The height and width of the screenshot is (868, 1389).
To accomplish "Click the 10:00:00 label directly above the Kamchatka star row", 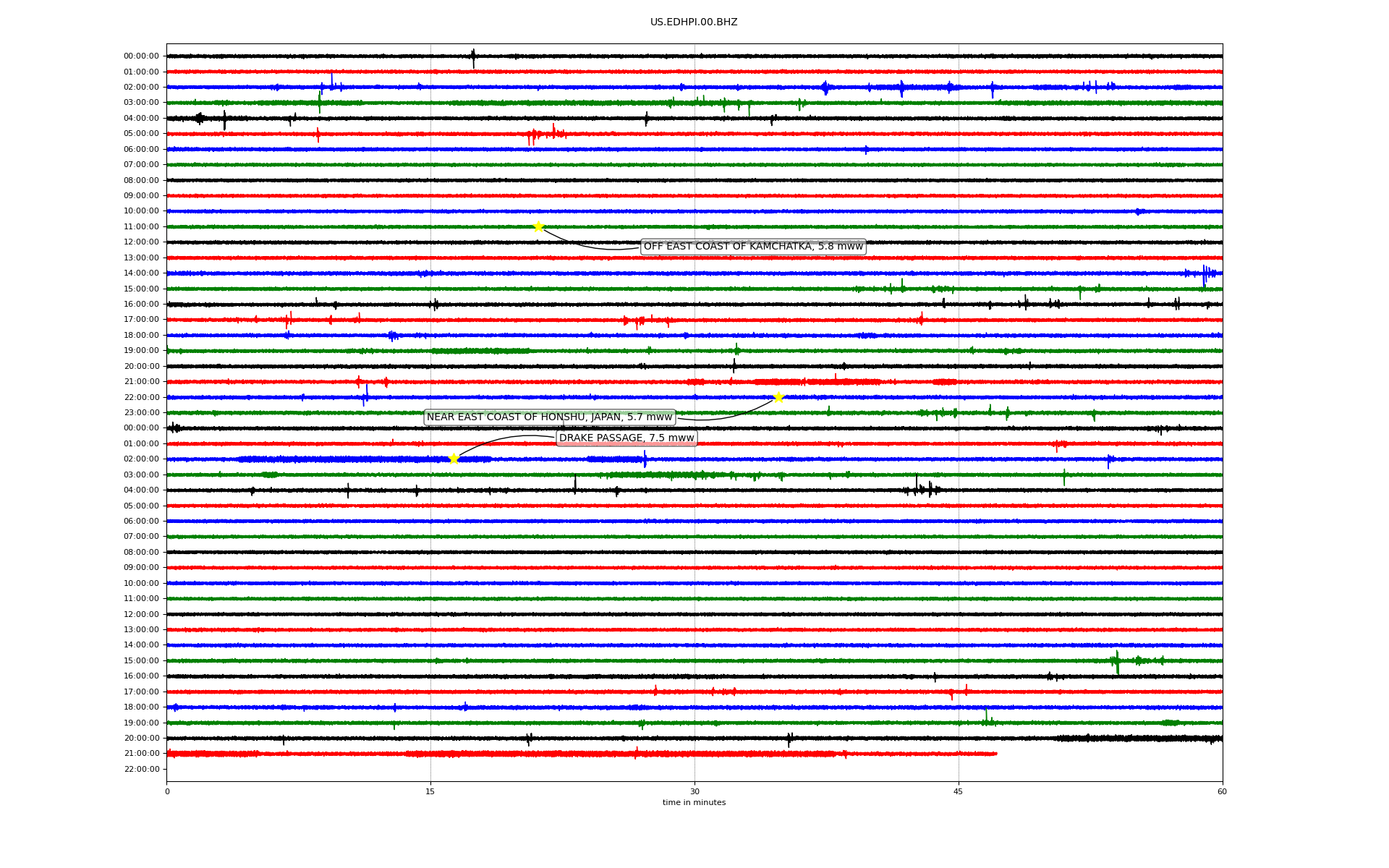I will point(141,211).
